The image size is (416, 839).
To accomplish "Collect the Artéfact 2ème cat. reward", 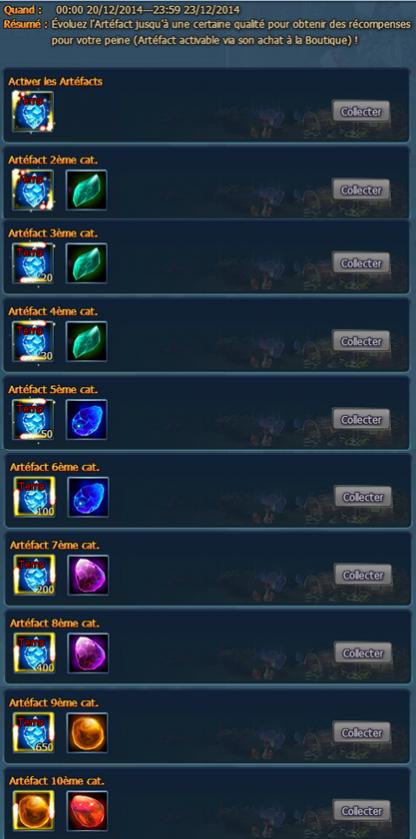I will (361, 190).
